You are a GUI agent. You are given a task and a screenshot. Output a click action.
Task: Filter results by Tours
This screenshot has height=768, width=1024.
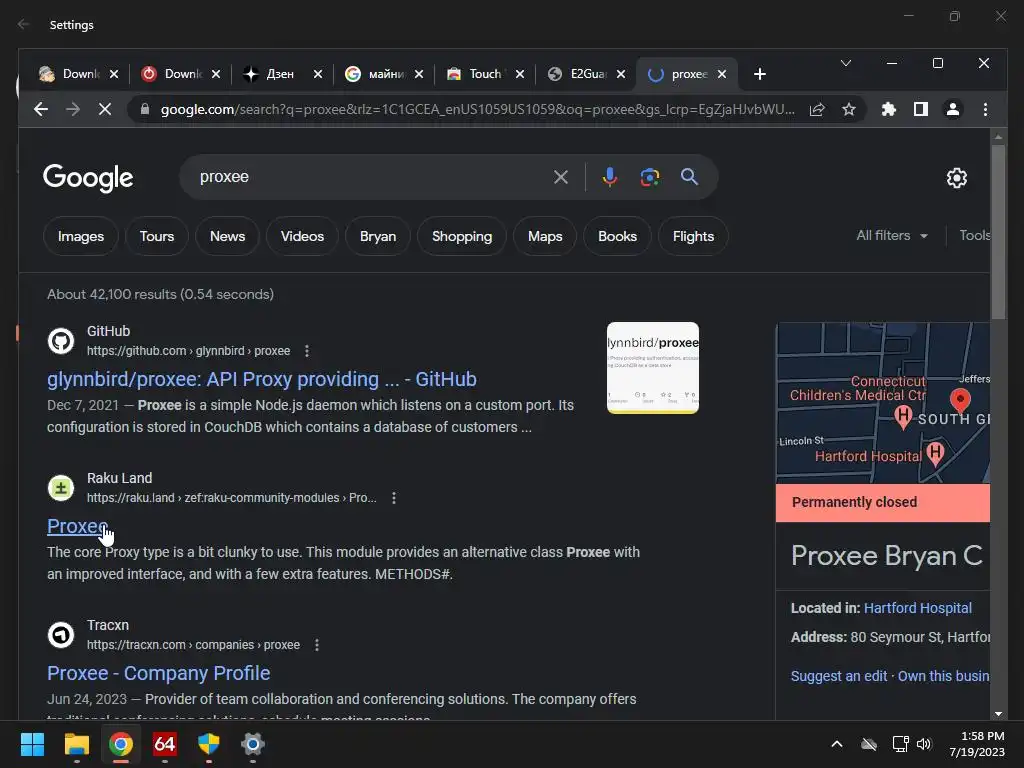(157, 236)
